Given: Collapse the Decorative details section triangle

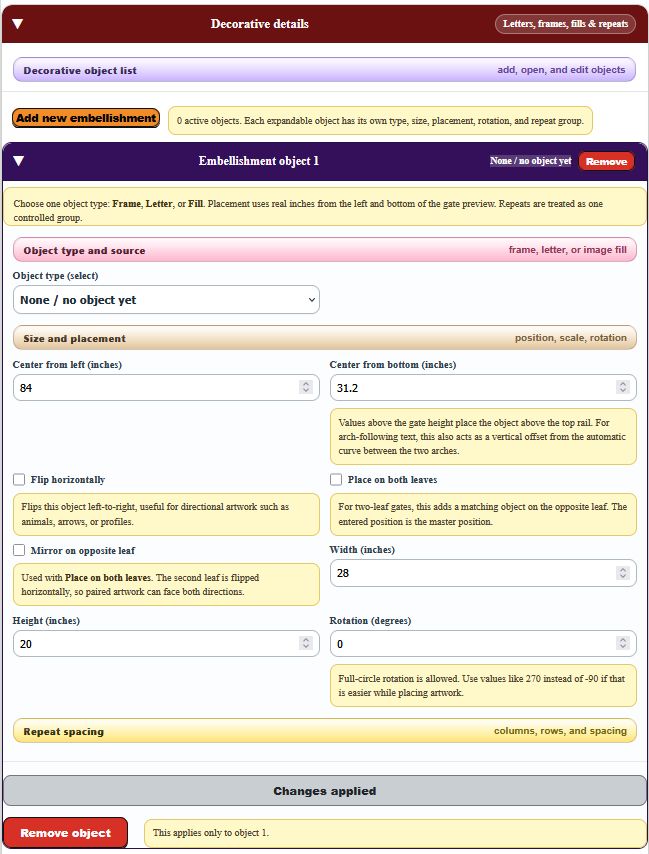Looking at the screenshot, I should [x=17, y=24].
